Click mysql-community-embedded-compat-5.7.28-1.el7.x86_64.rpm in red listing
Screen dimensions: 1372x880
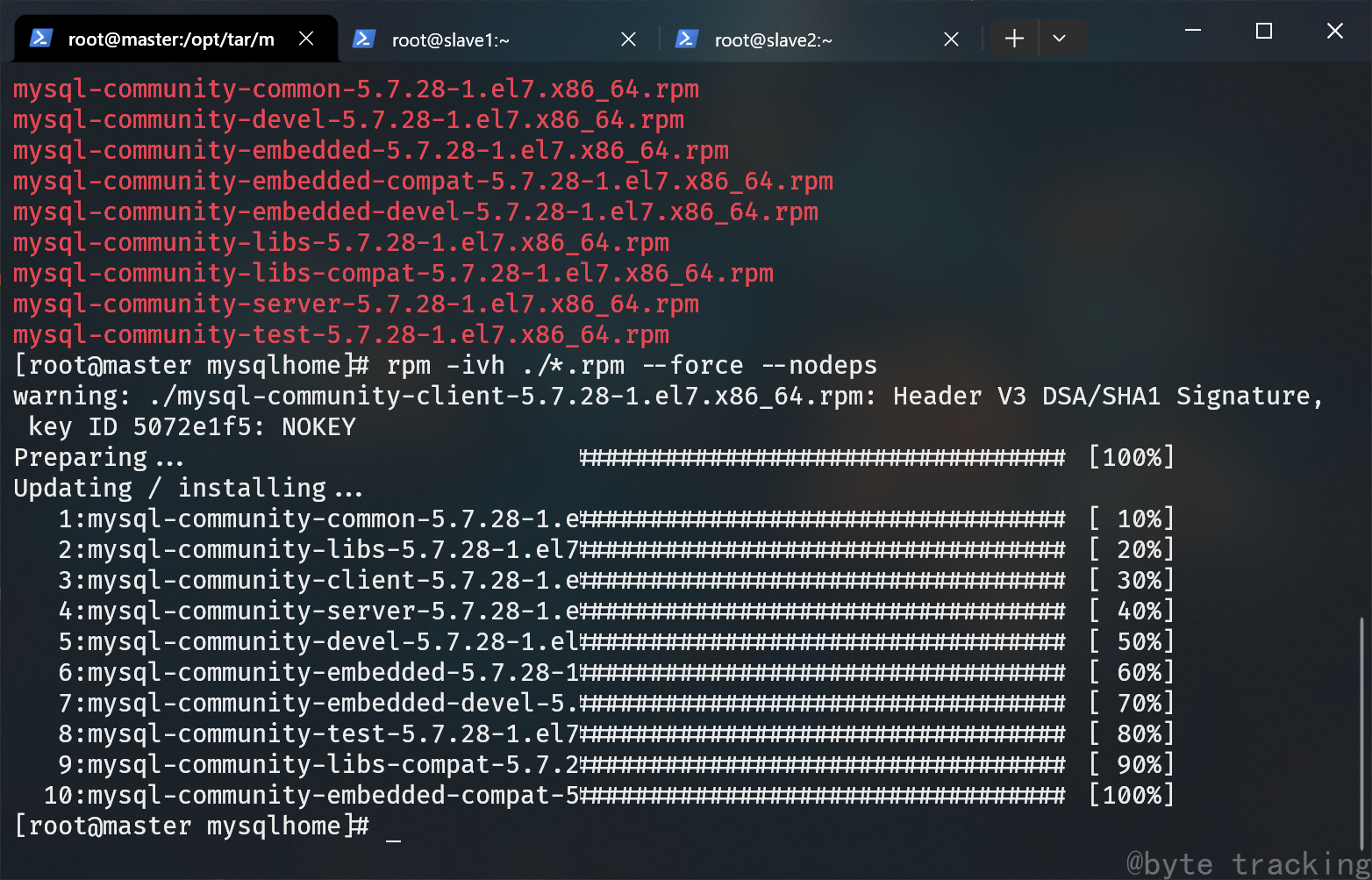tap(424, 182)
